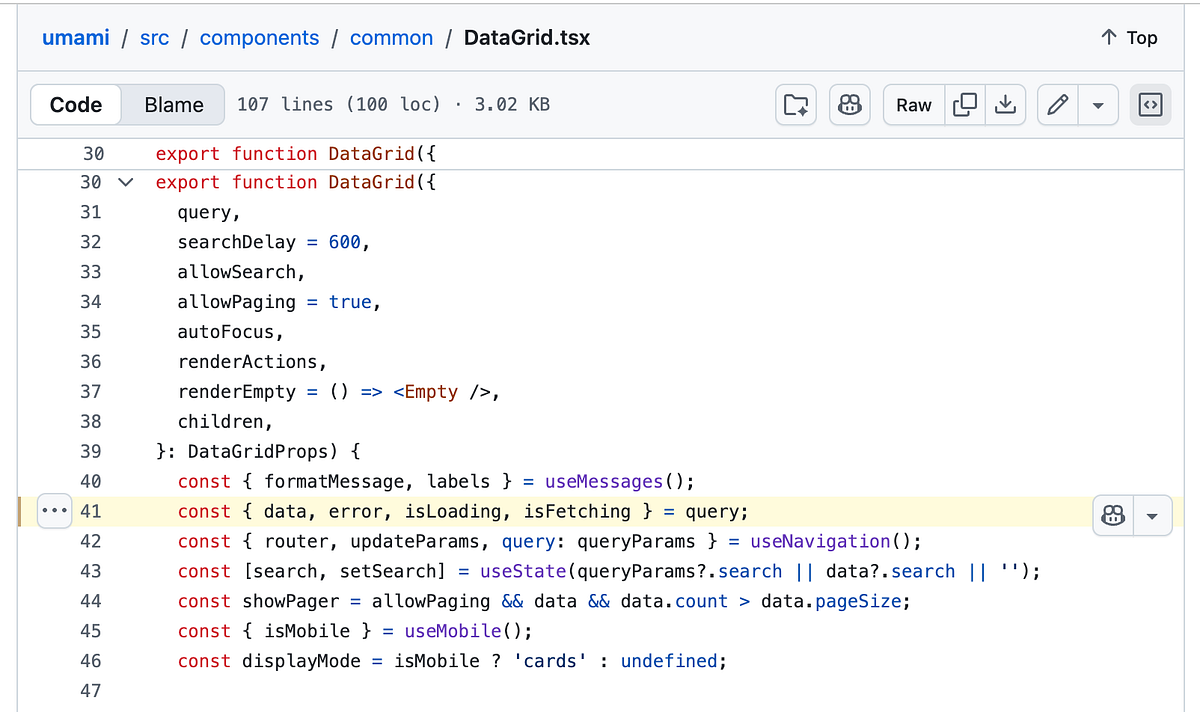Viewport: 1200px width, 712px height.
Task: Click the renderActions parameter on line 36
Action: [x=248, y=362]
